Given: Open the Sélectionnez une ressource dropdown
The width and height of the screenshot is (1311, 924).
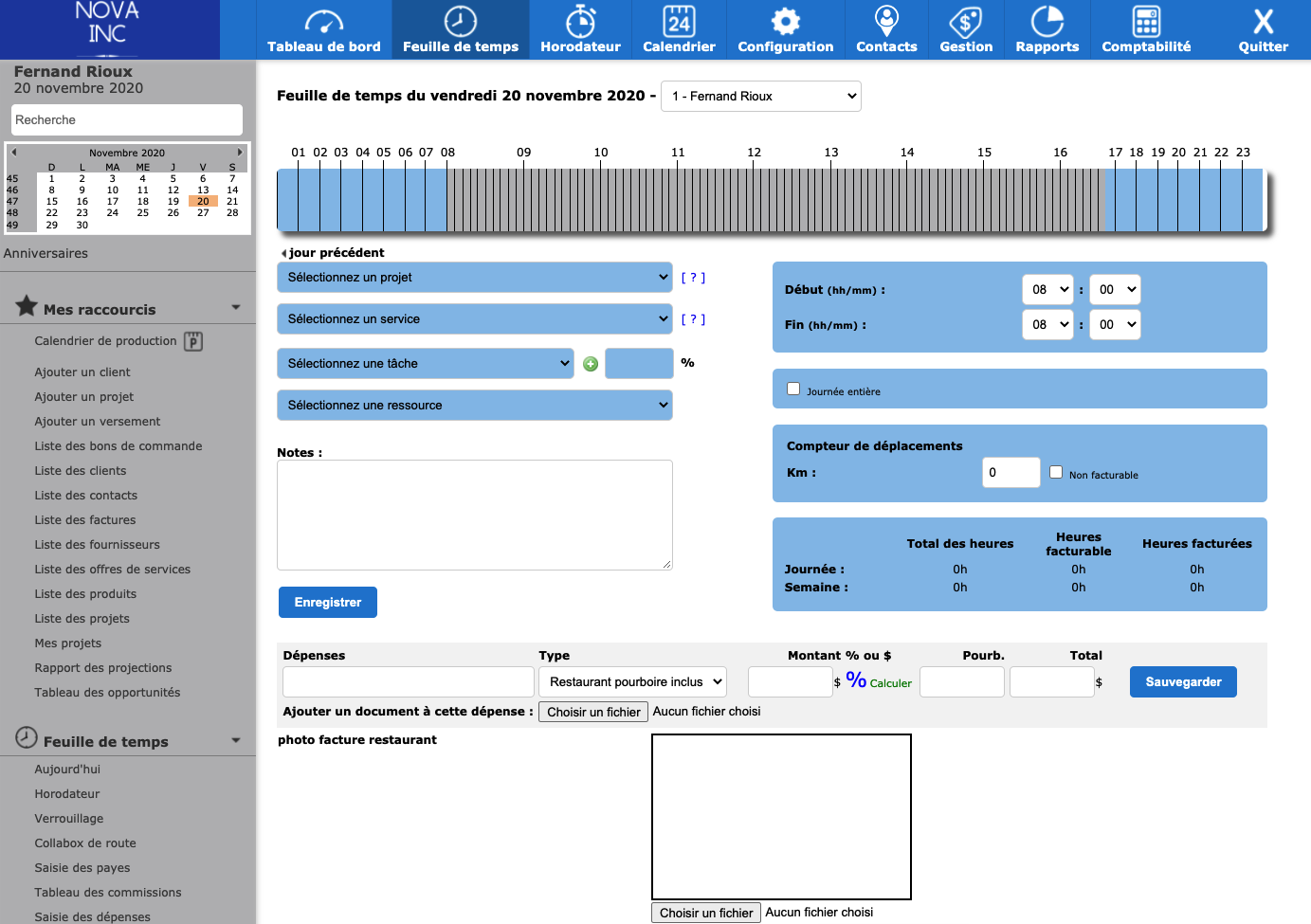Looking at the screenshot, I should 475,406.
